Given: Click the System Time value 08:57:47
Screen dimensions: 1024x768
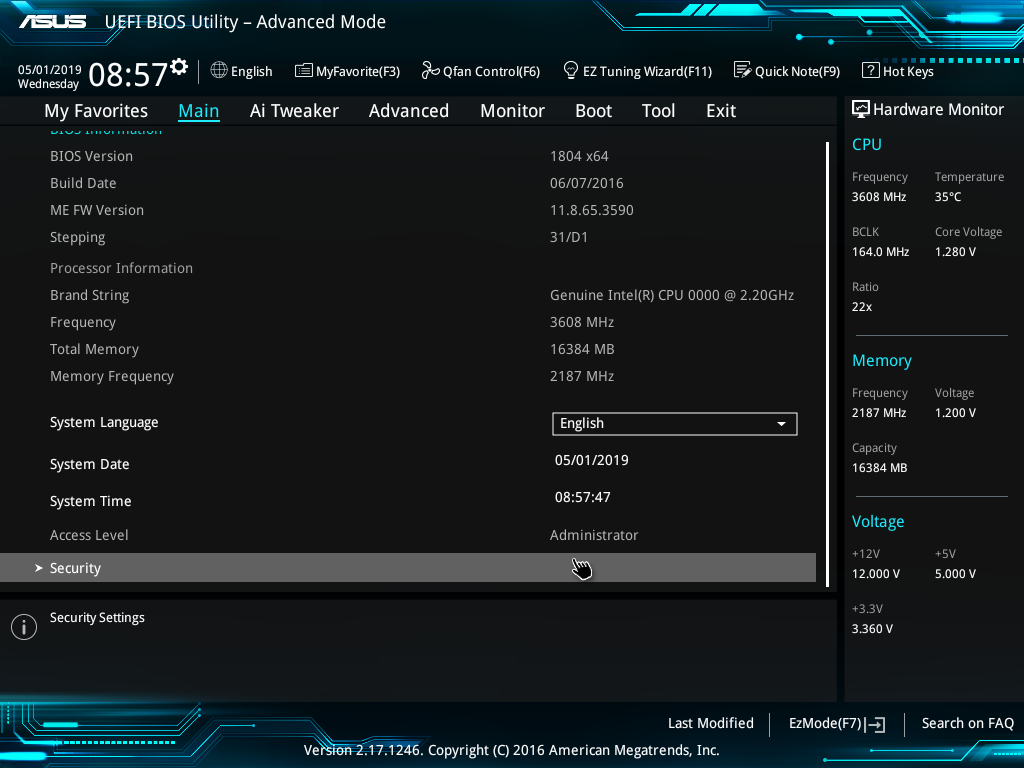Looking at the screenshot, I should coord(583,498).
